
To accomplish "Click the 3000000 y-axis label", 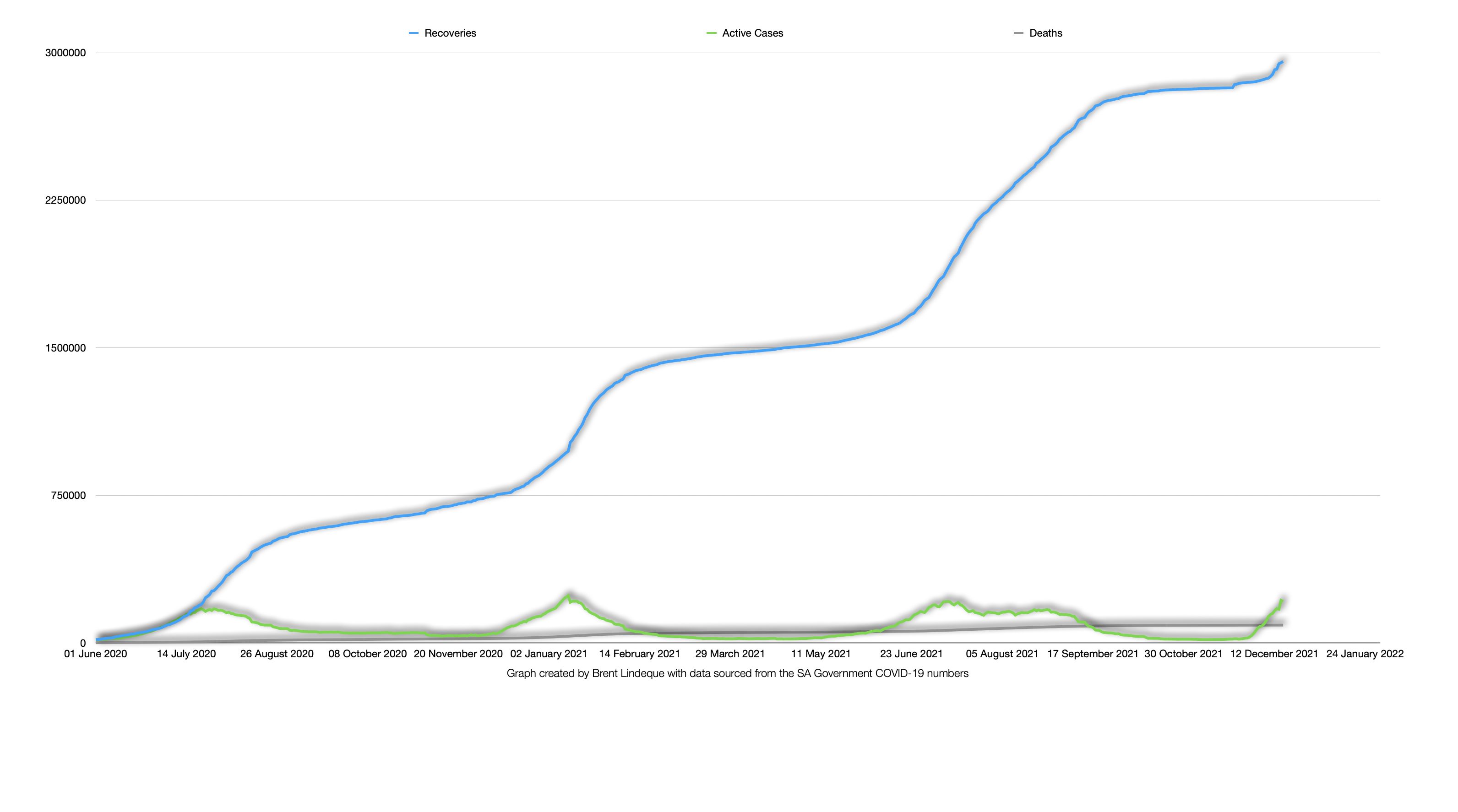I will point(65,53).
